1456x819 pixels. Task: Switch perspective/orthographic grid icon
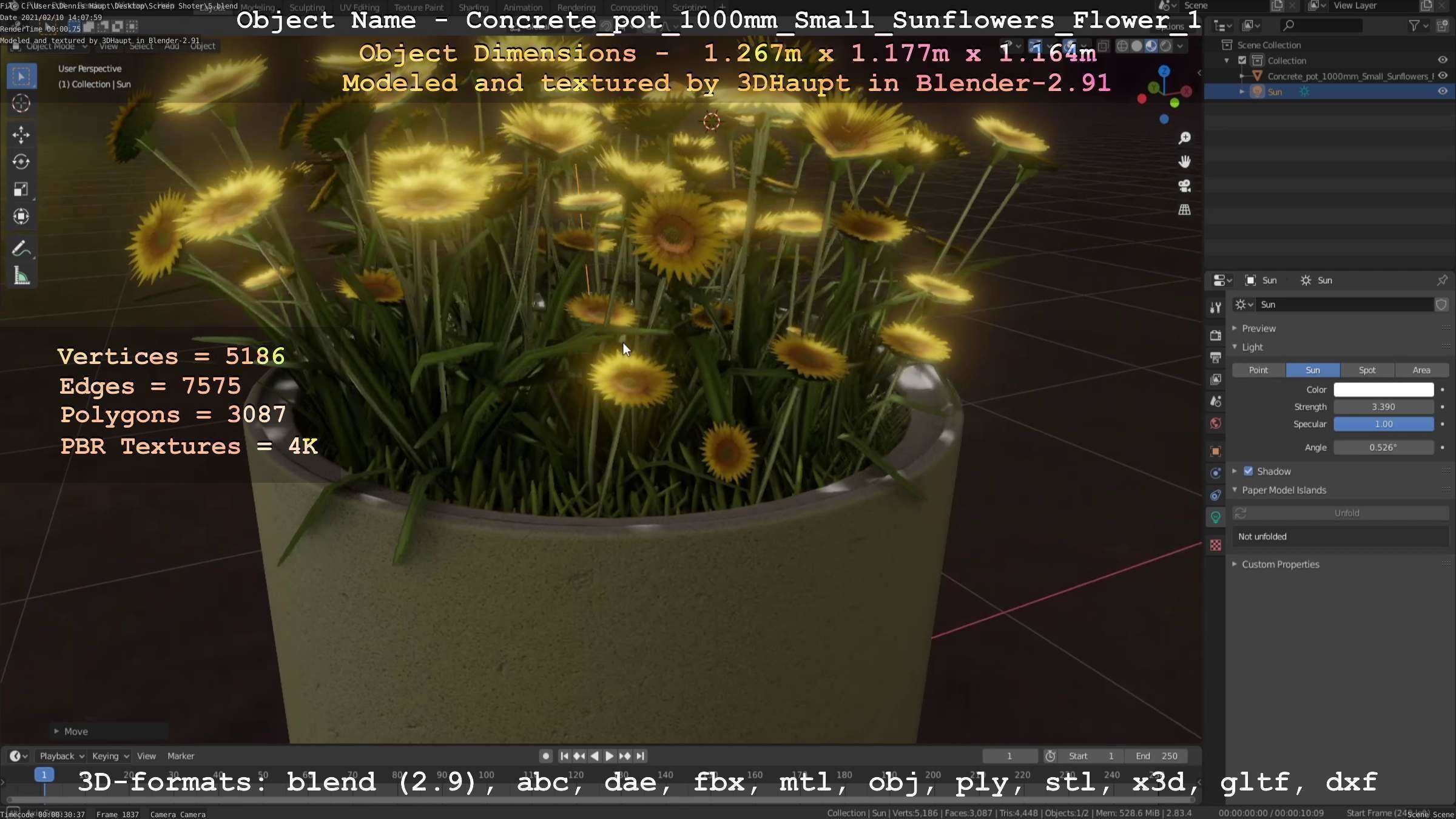(x=1184, y=210)
